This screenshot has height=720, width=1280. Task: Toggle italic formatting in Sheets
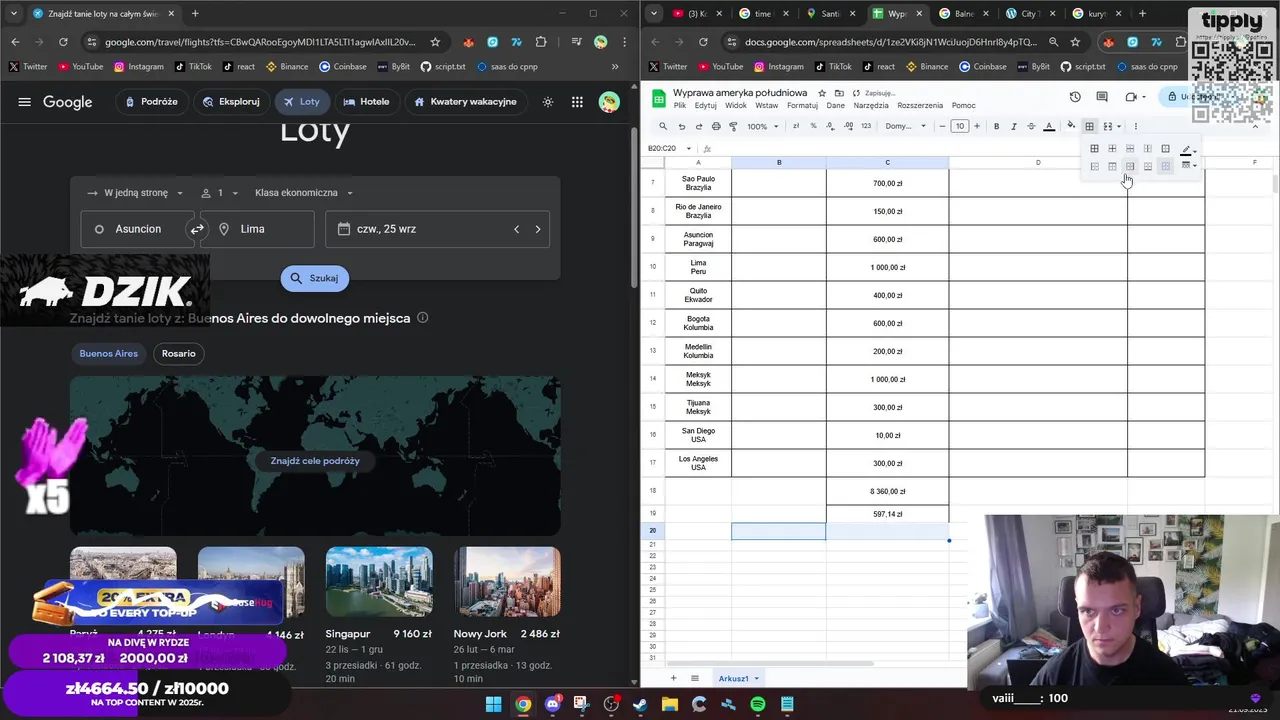1014,126
